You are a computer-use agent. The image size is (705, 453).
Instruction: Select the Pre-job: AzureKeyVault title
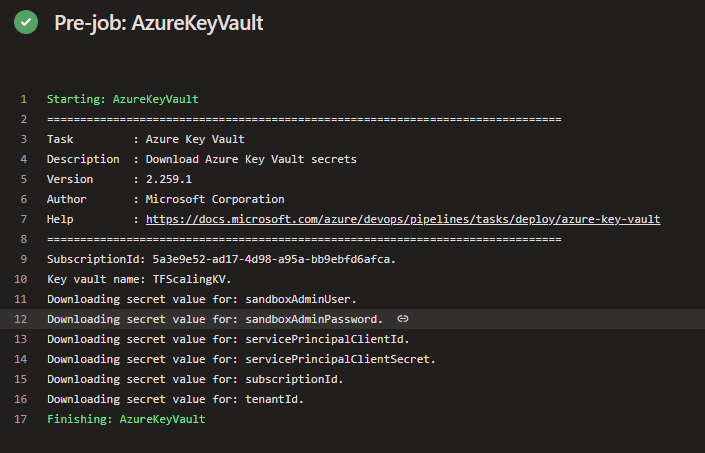tap(159, 23)
